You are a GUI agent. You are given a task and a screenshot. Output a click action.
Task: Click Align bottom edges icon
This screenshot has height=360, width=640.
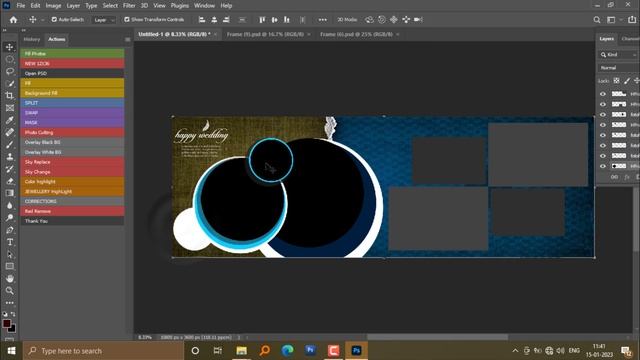[x=287, y=20]
